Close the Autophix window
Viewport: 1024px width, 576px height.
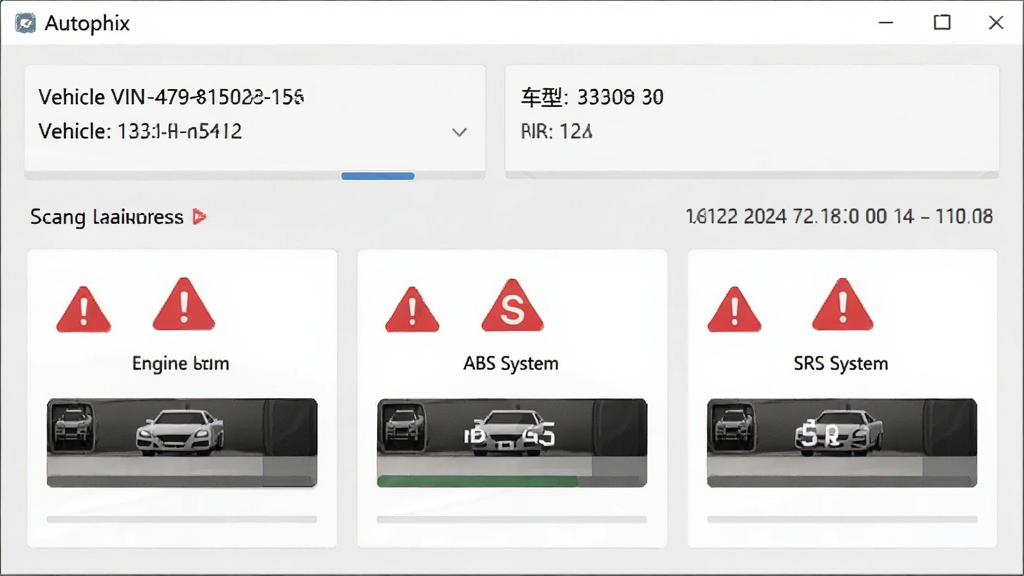(996, 23)
